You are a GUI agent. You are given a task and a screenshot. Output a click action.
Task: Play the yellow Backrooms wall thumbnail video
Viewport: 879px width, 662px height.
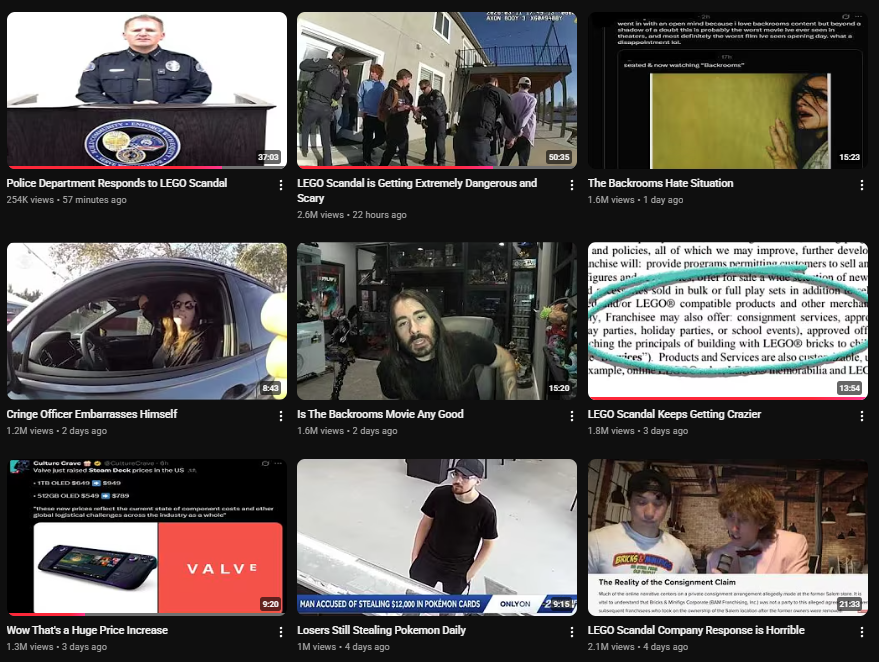pos(728,90)
